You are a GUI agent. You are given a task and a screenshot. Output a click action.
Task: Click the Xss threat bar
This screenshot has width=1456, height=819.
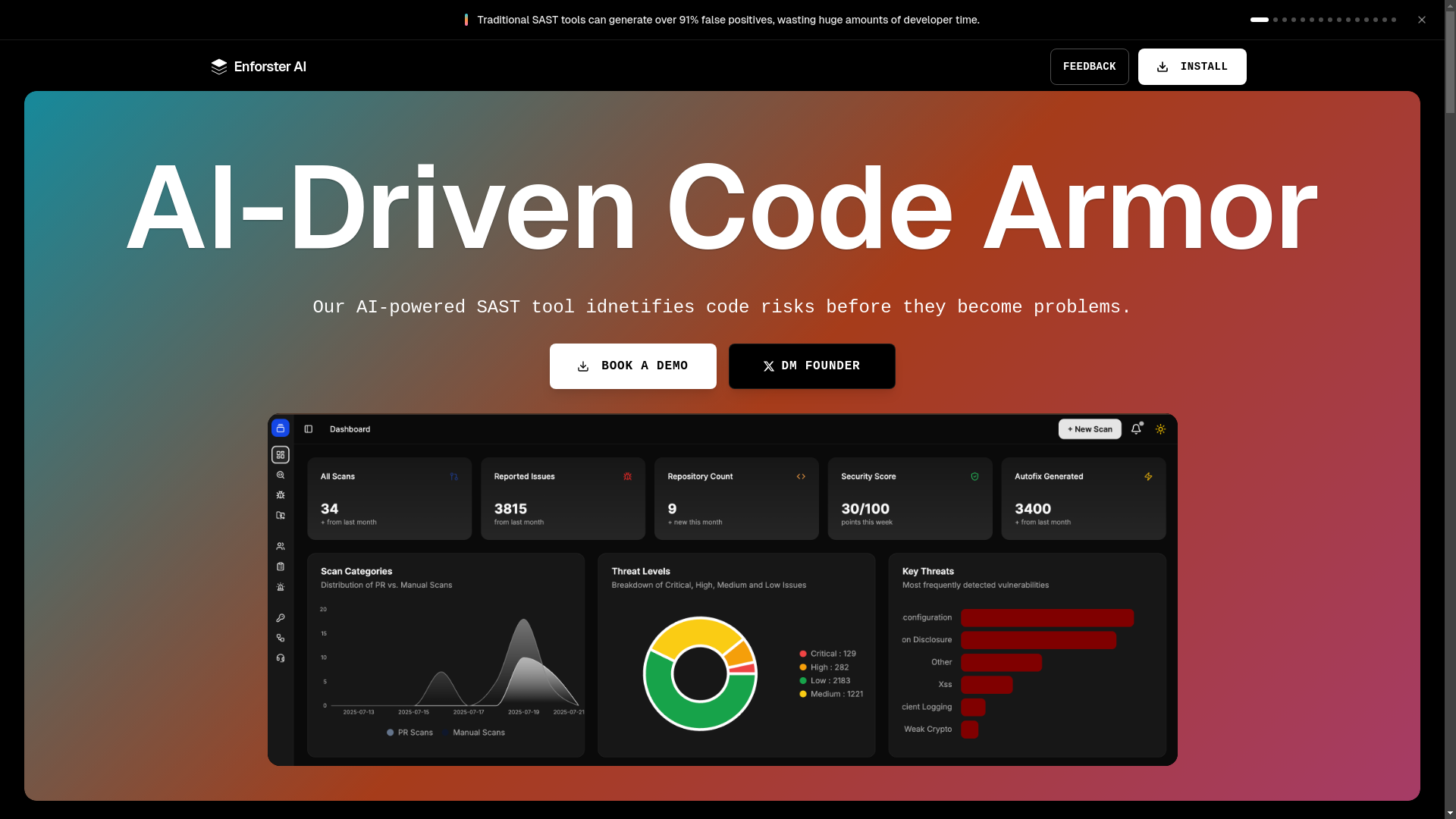click(x=987, y=685)
